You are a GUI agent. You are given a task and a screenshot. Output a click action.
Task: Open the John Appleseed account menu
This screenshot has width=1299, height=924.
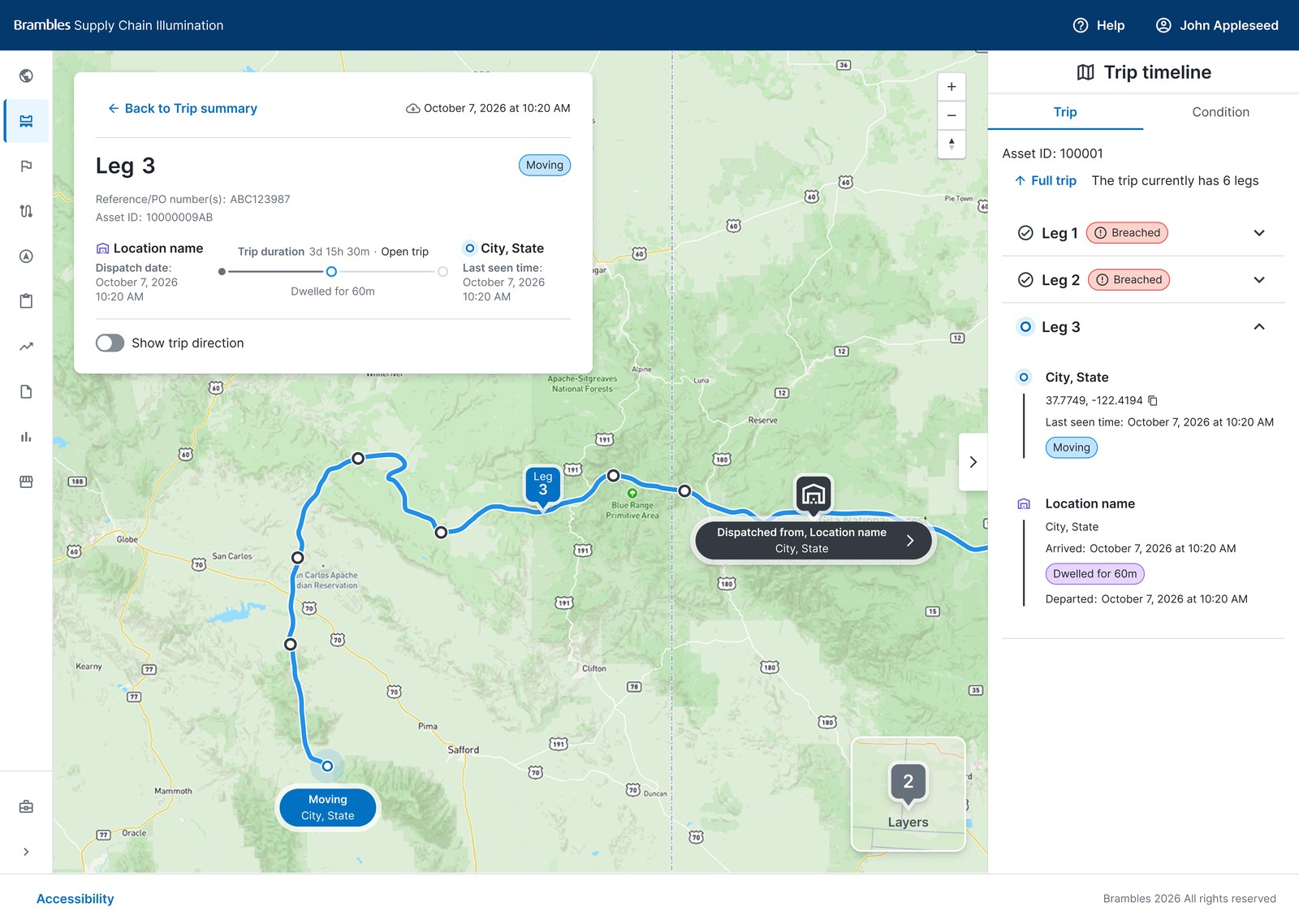pos(1216,25)
